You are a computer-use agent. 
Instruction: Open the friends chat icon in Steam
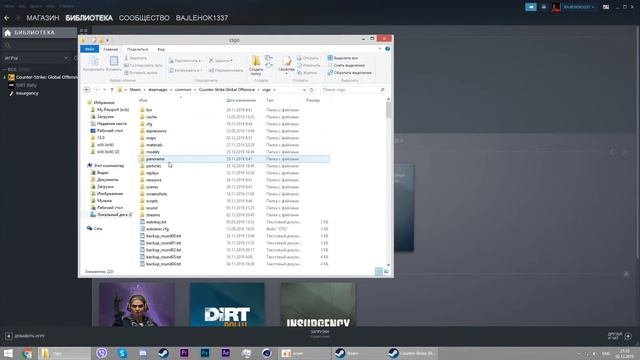tap(628, 336)
